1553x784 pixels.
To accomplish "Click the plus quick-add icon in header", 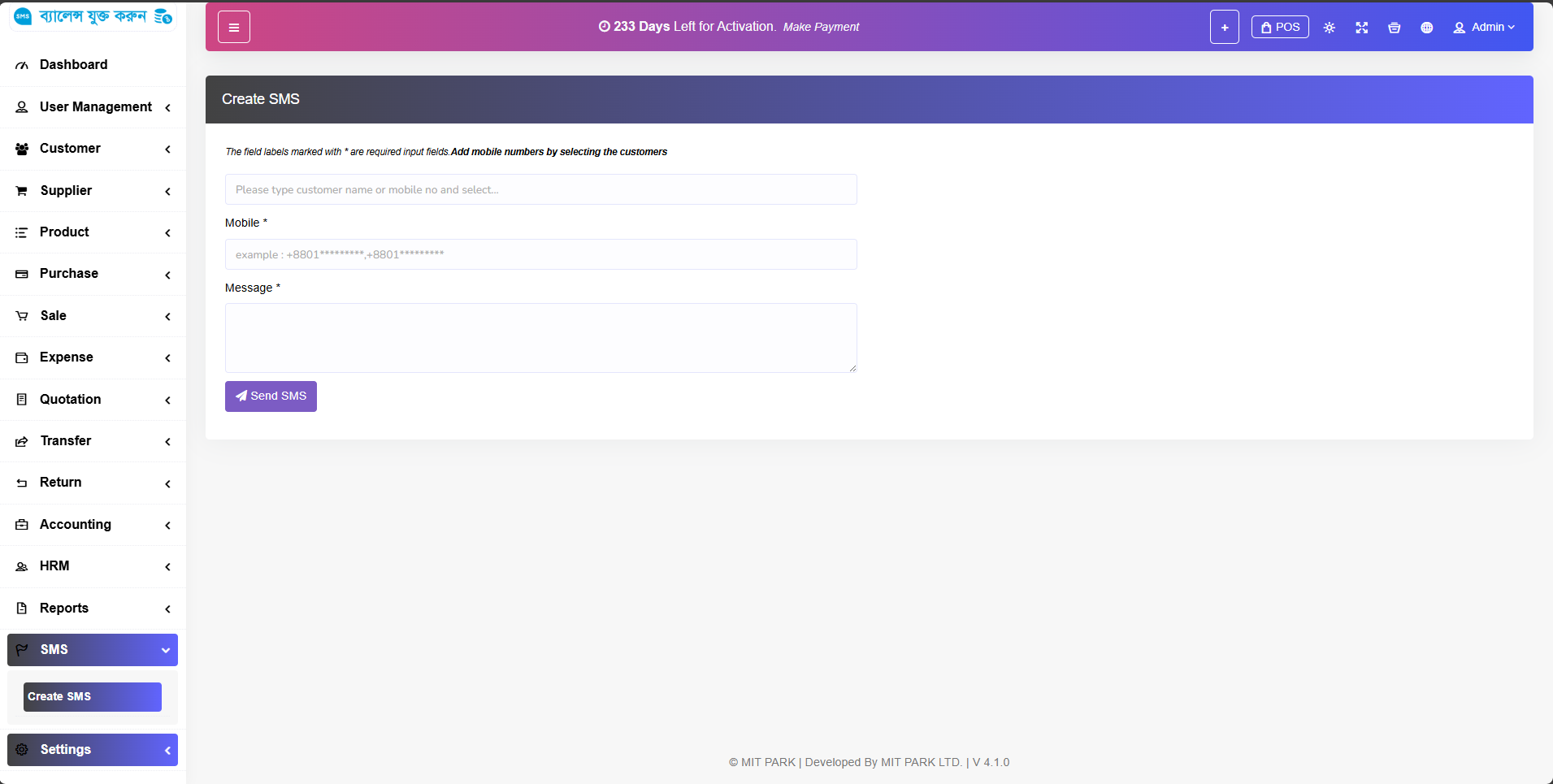I will (x=1224, y=28).
